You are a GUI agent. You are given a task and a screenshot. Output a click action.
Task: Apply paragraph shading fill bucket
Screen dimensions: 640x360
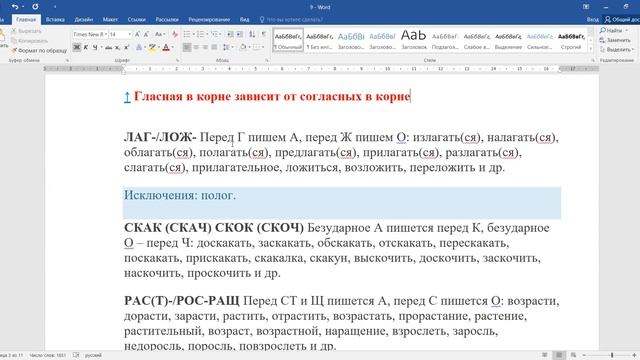[x=243, y=47]
